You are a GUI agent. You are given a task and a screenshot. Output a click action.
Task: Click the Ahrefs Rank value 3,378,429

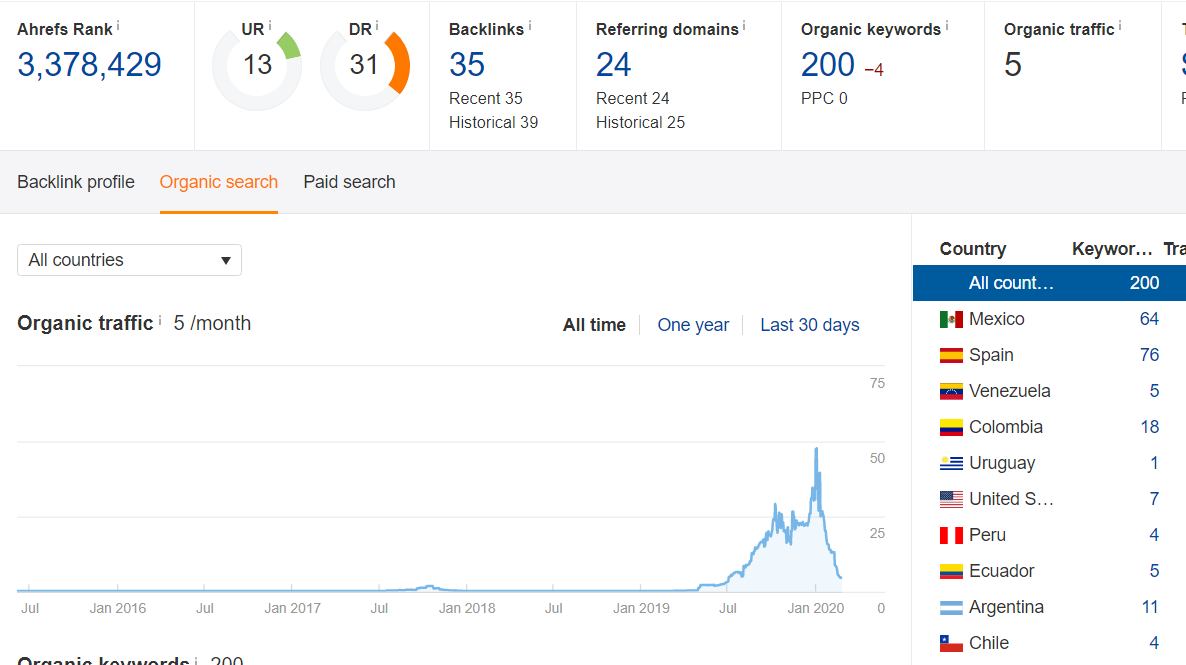89,65
